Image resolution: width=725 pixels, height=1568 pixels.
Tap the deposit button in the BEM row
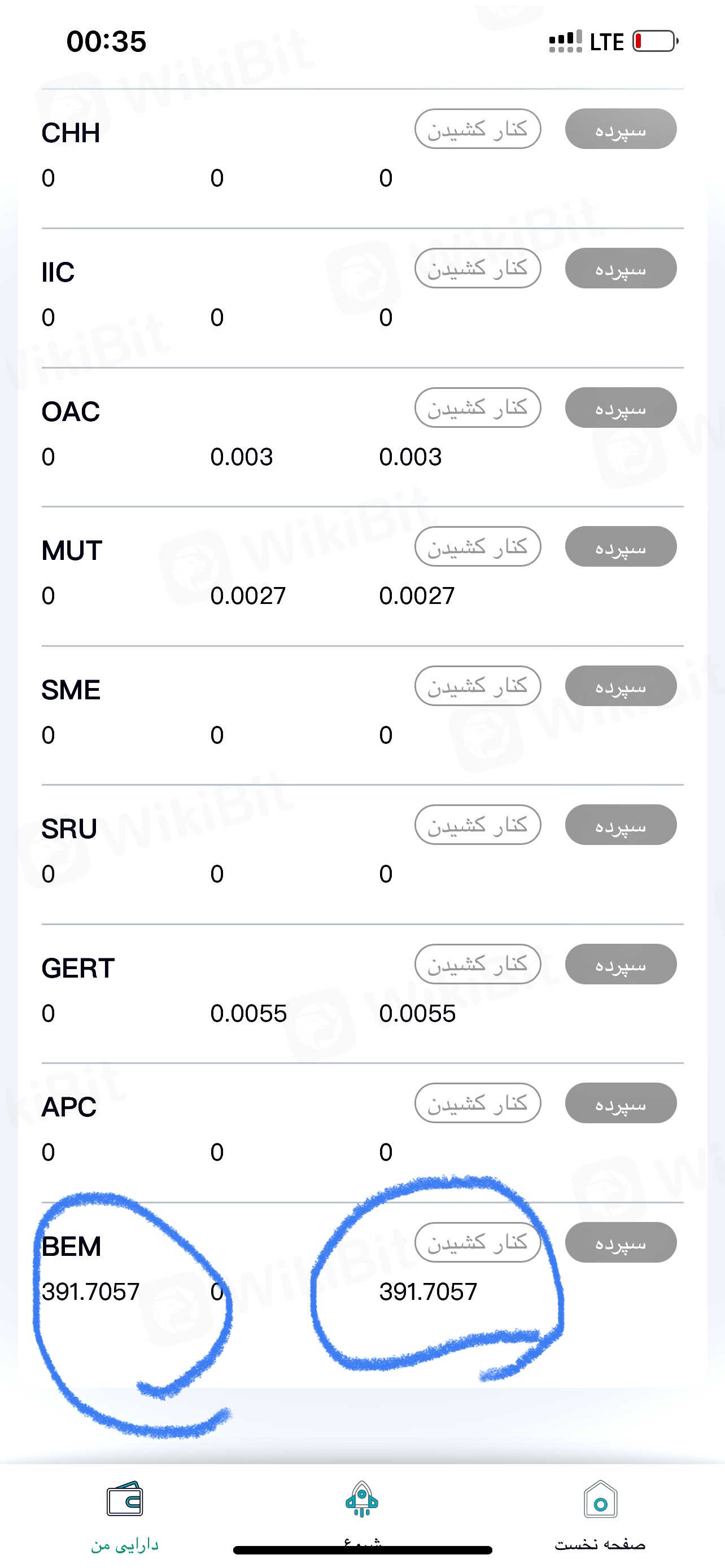[x=621, y=1242]
